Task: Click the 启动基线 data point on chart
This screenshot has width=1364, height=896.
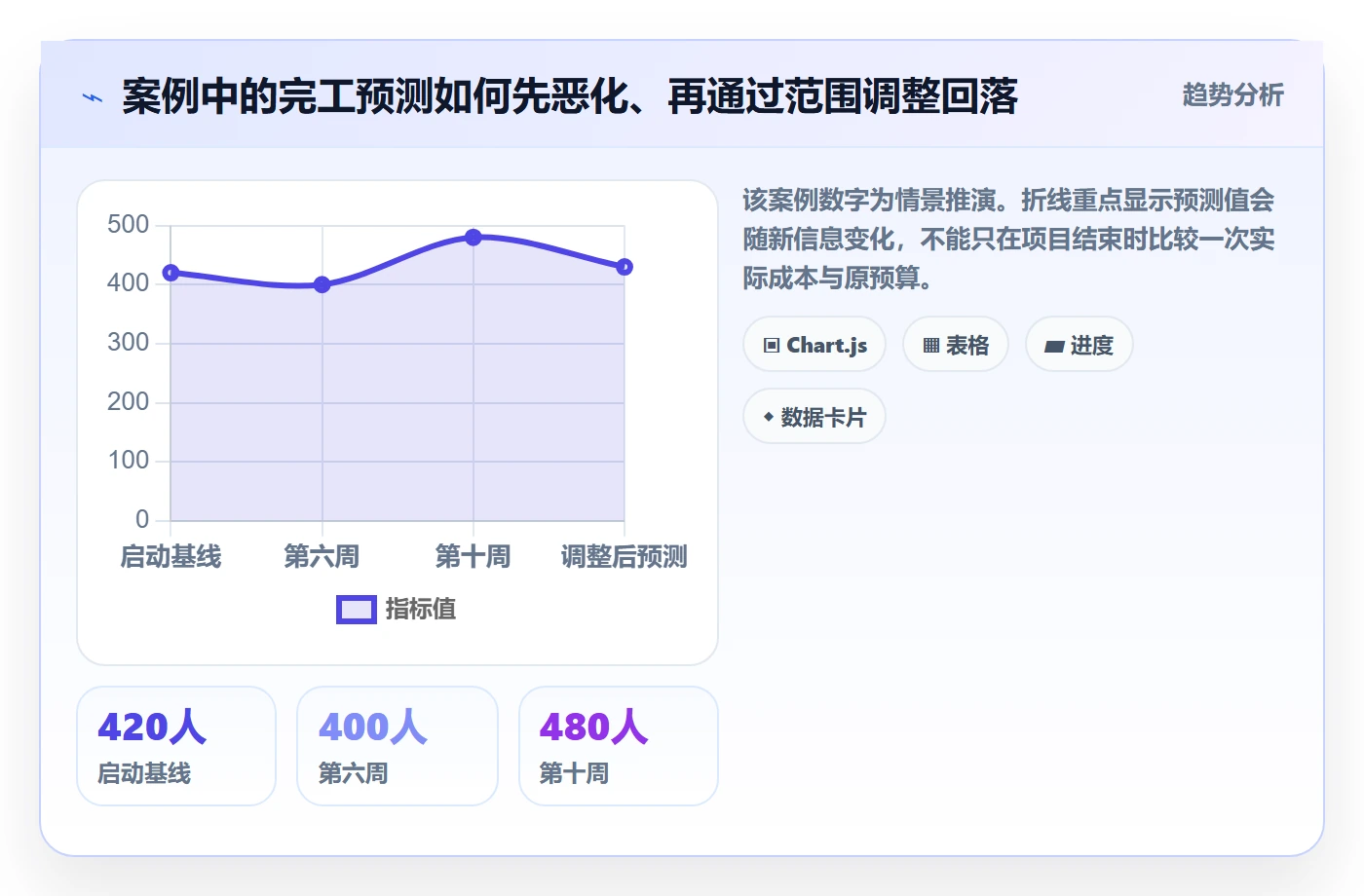Action: (170, 273)
